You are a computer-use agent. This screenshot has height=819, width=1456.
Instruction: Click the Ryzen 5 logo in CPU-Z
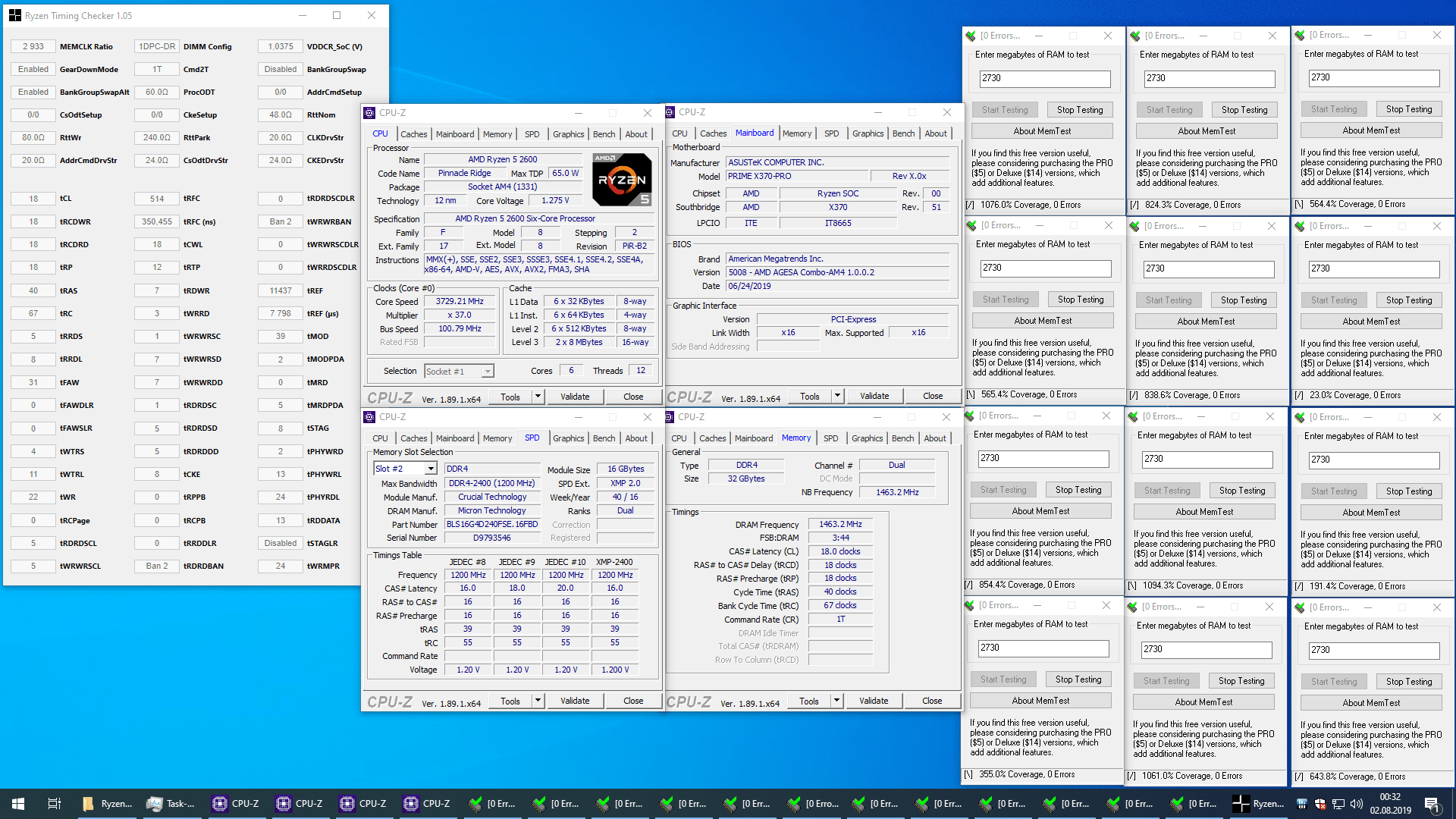click(622, 180)
